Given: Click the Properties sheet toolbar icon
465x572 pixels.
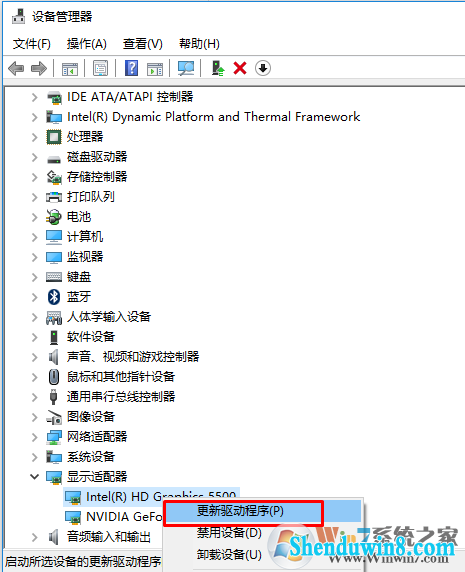Looking at the screenshot, I should (100, 68).
